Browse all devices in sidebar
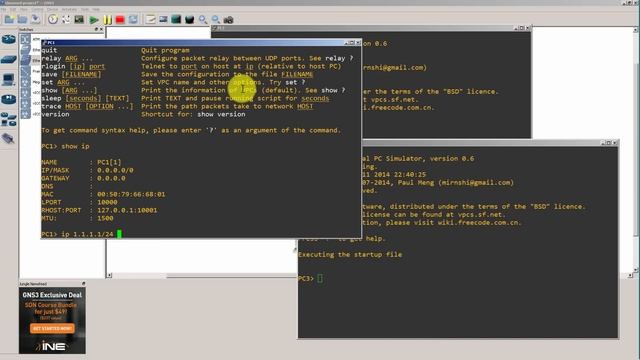640x360 pixels. [9, 119]
